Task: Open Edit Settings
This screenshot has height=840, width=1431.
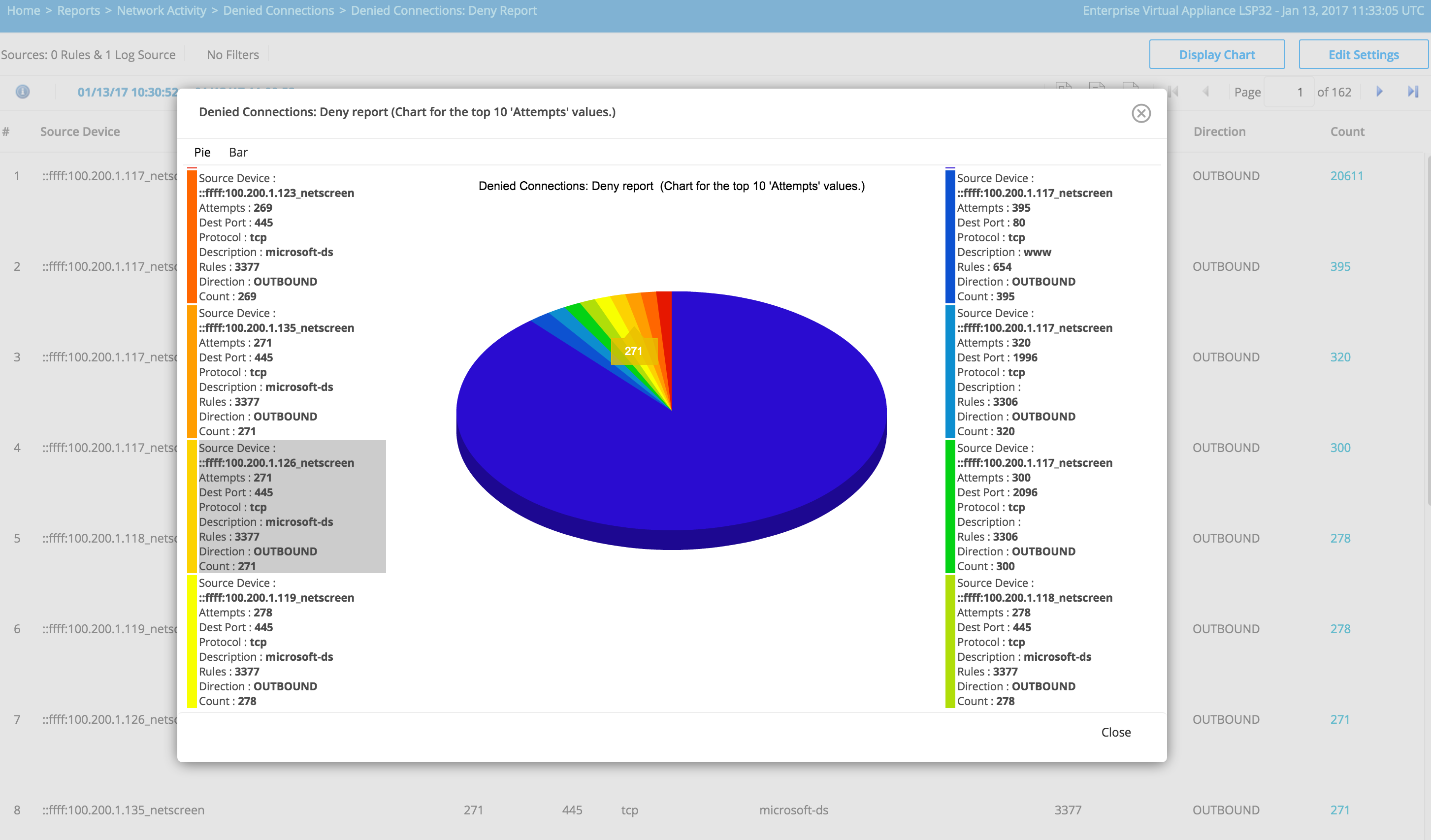Action: 1363,55
